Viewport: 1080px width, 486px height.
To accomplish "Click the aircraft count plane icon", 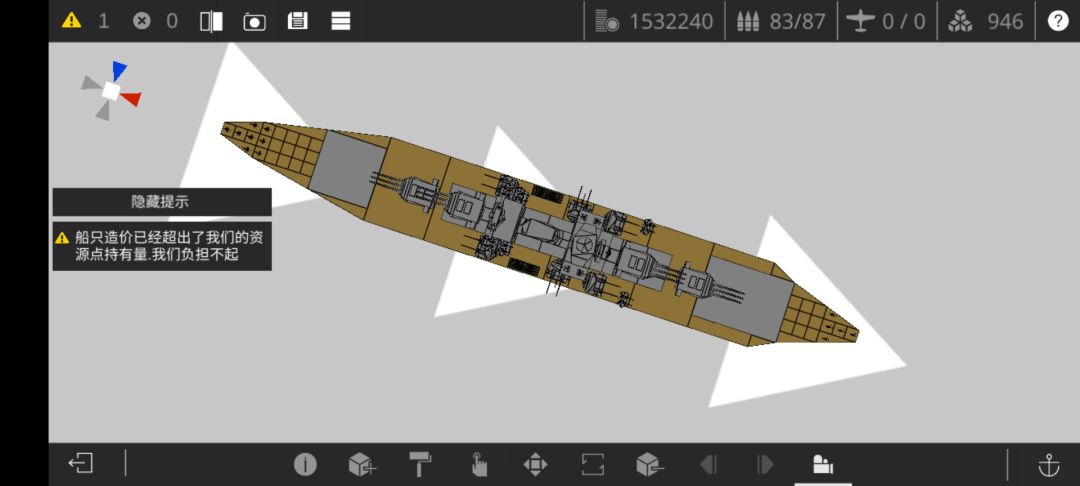I will [x=860, y=21].
